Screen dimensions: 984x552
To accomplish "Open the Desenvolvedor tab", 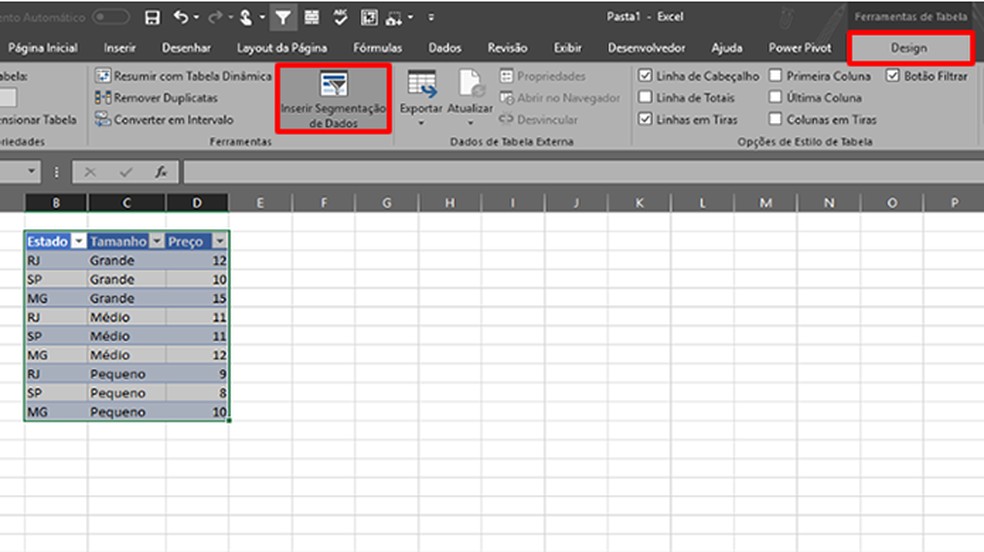I will point(646,48).
